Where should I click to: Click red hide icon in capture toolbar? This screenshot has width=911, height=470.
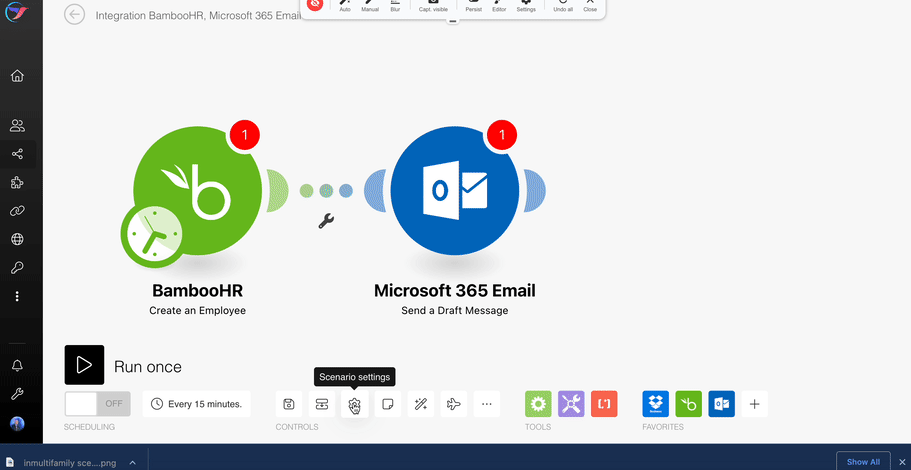point(314,5)
